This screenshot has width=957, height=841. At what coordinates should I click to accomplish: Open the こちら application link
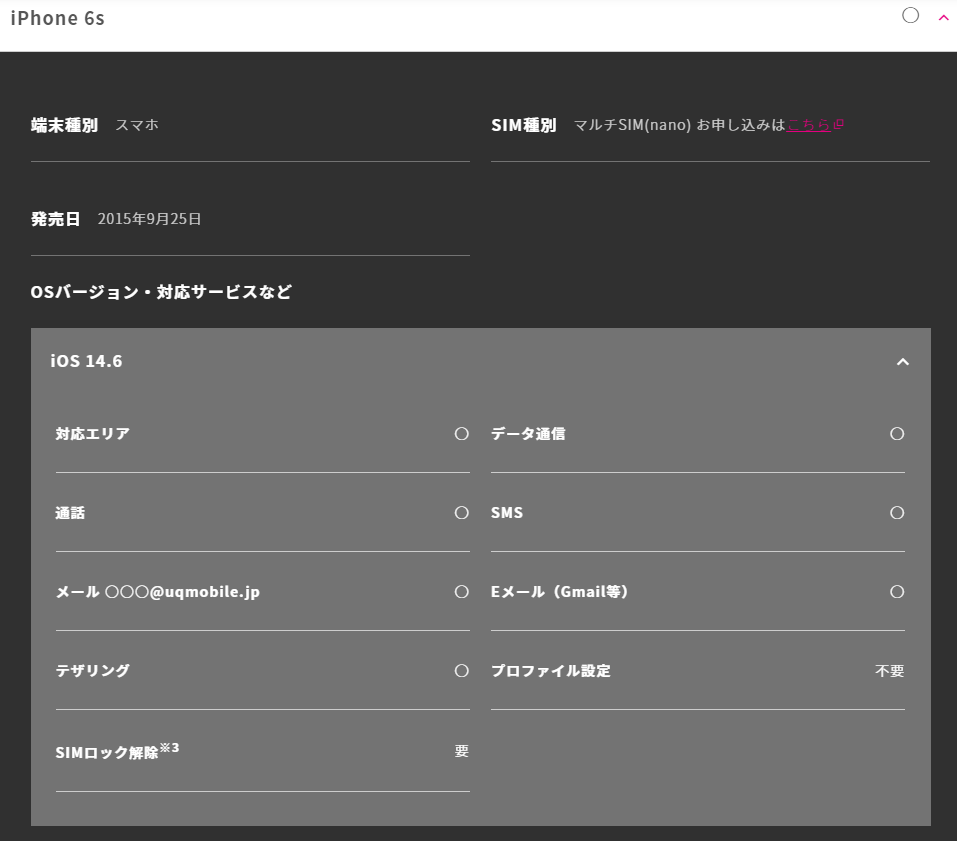pos(809,125)
